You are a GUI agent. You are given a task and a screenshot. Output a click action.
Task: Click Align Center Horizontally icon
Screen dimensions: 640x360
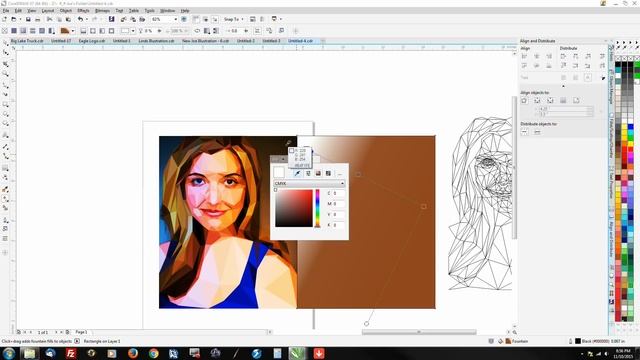click(537, 56)
